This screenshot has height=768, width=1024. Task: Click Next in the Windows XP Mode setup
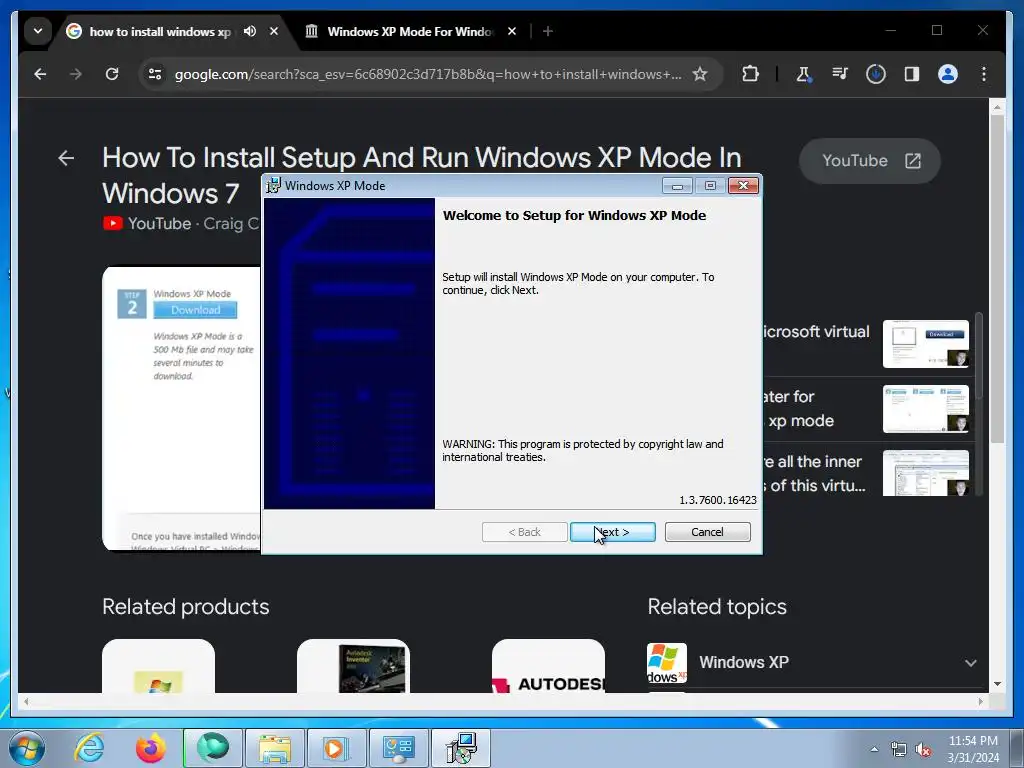click(x=613, y=532)
